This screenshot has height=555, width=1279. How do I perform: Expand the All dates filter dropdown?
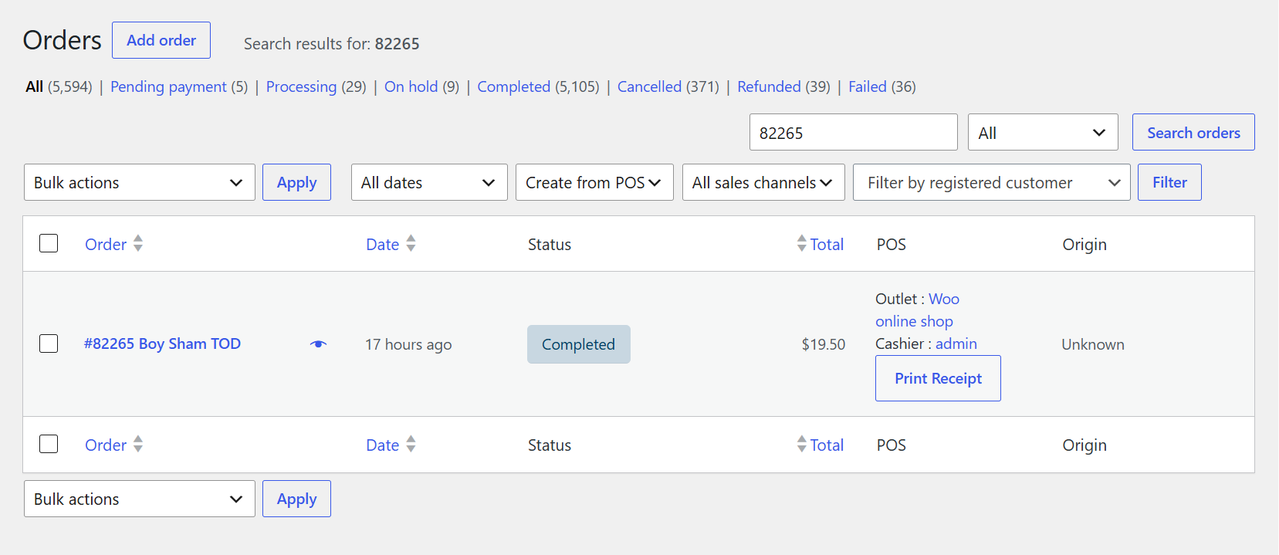click(x=429, y=182)
